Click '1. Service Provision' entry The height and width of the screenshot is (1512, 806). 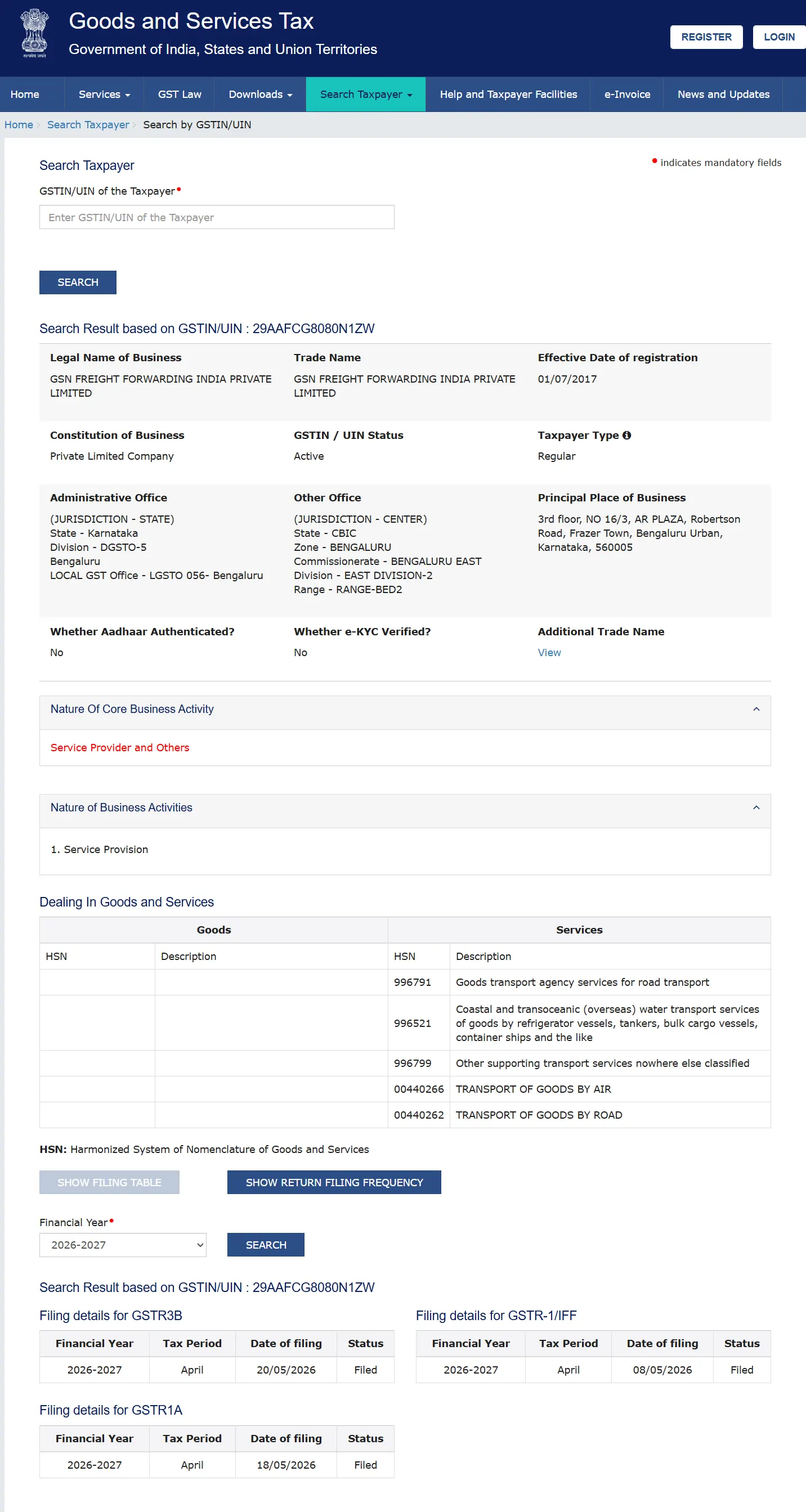click(x=99, y=850)
